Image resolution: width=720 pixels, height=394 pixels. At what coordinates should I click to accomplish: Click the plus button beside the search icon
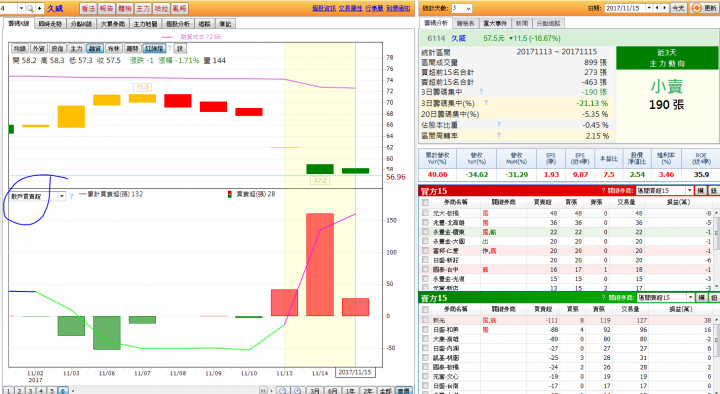(x=39, y=8)
